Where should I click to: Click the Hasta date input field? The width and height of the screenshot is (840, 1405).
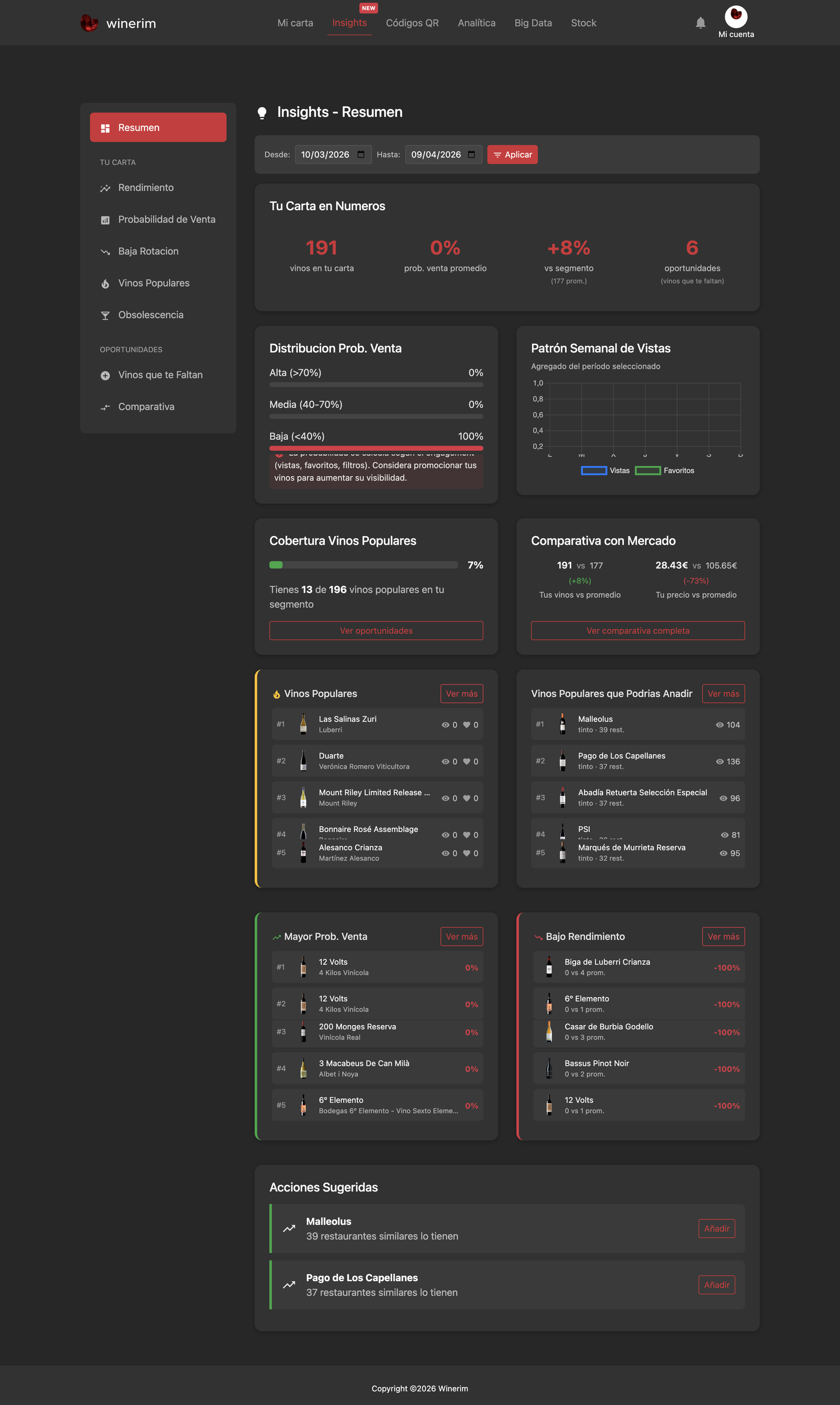[443, 155]
